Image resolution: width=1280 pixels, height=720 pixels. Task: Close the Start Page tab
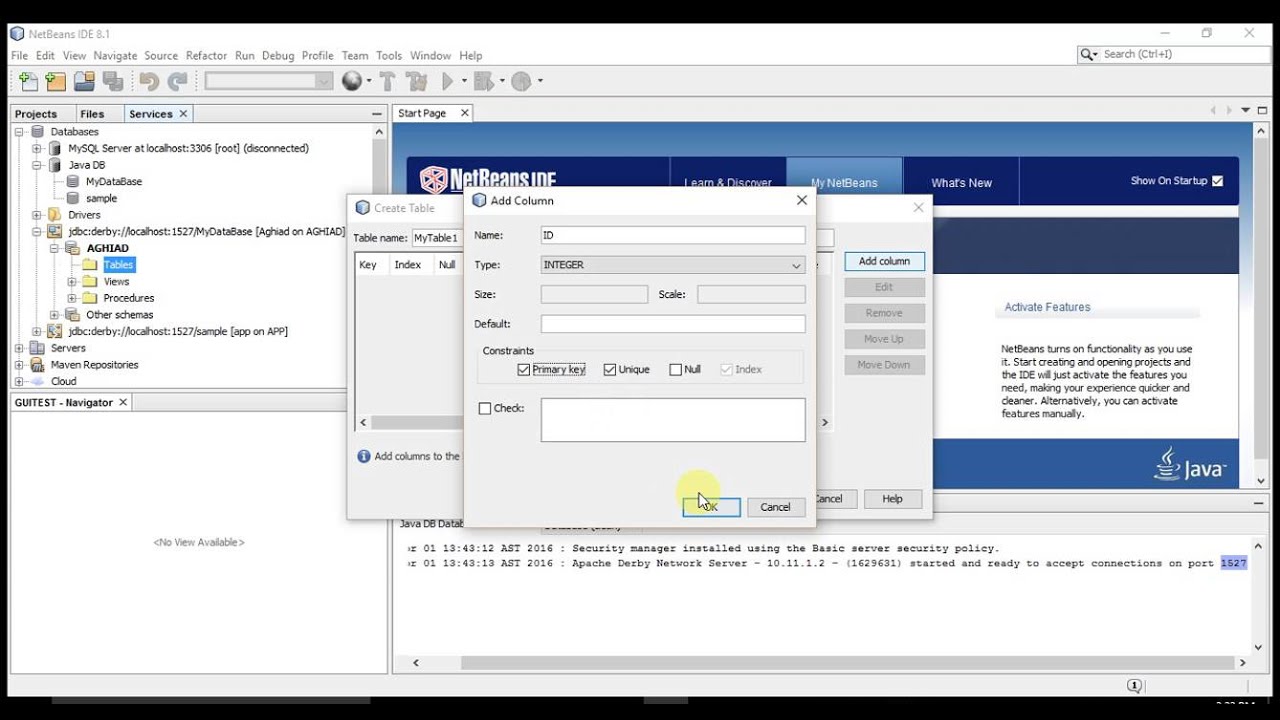(464, 113)
